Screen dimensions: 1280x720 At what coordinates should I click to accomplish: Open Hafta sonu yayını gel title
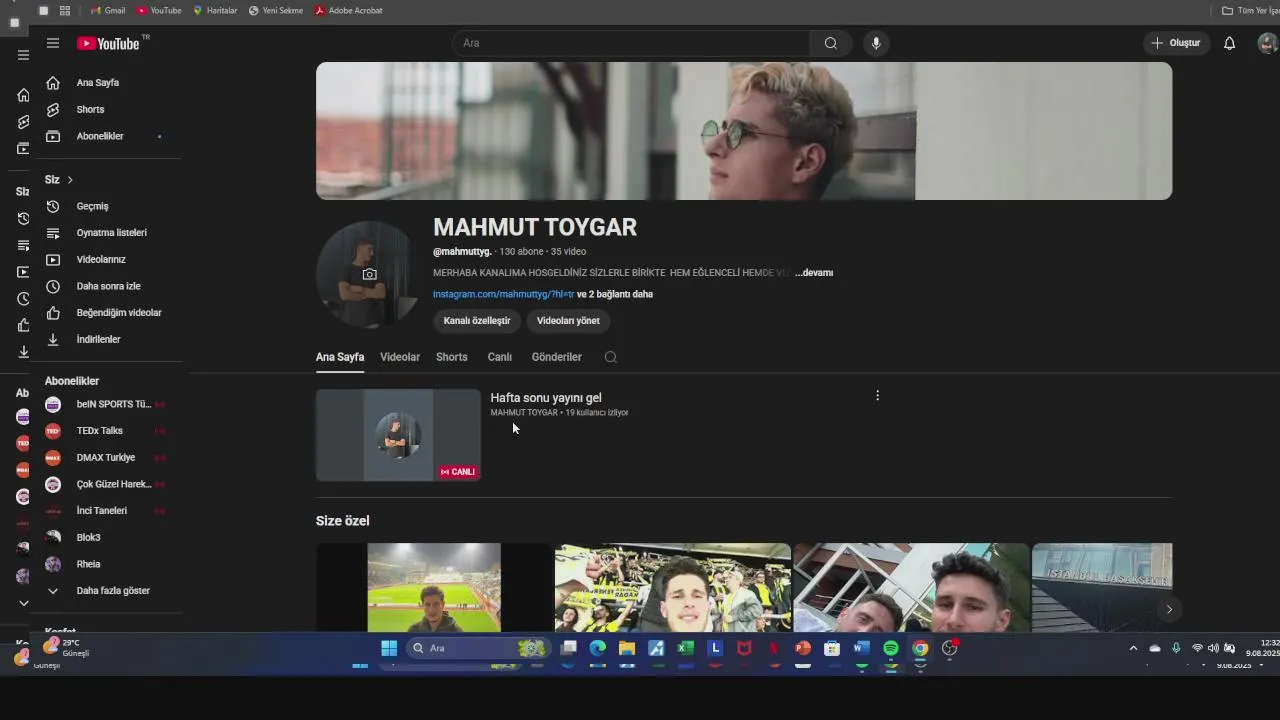tap(546, 398)
